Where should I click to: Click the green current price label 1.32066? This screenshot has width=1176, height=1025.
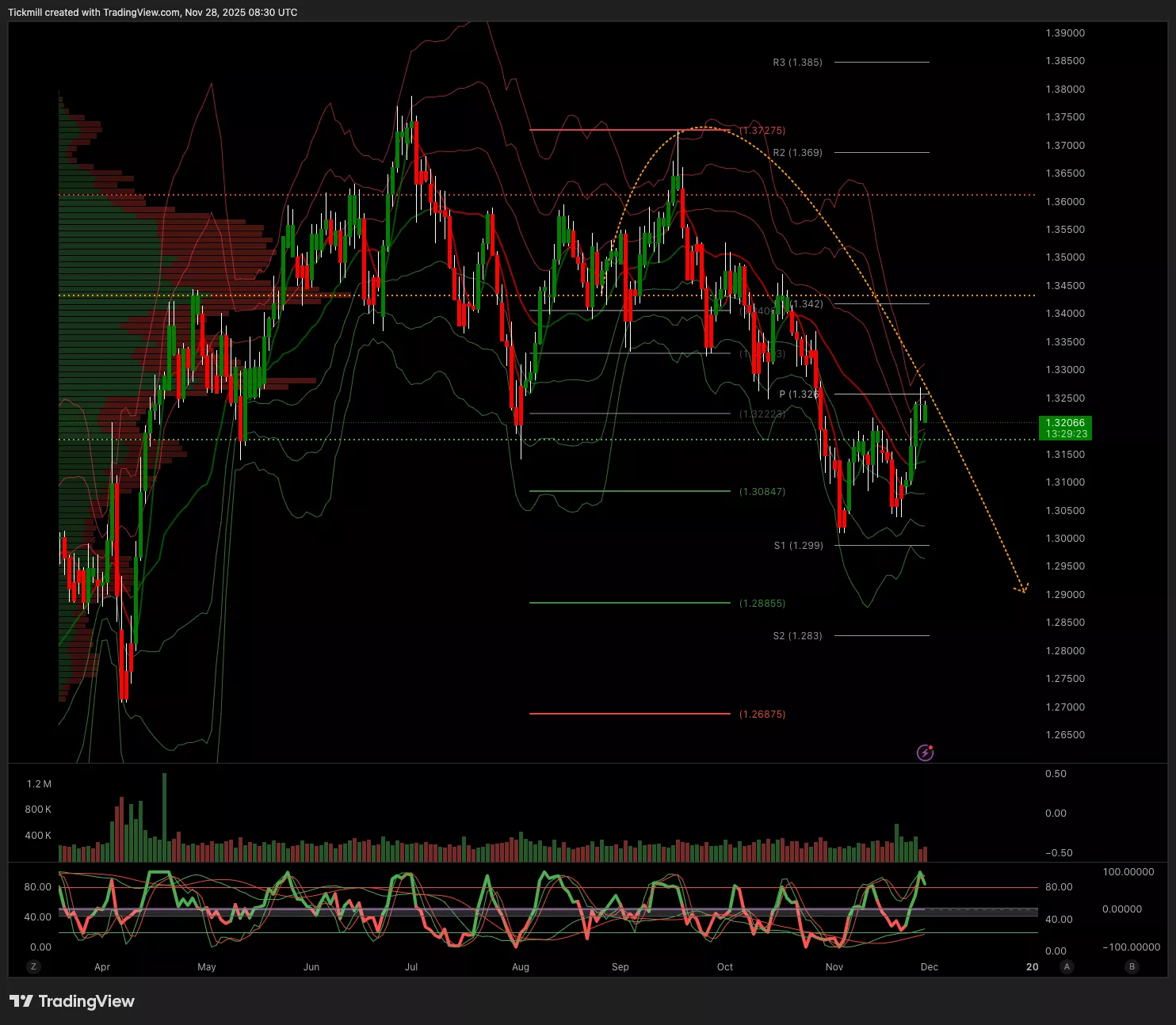coord(1065,428)
